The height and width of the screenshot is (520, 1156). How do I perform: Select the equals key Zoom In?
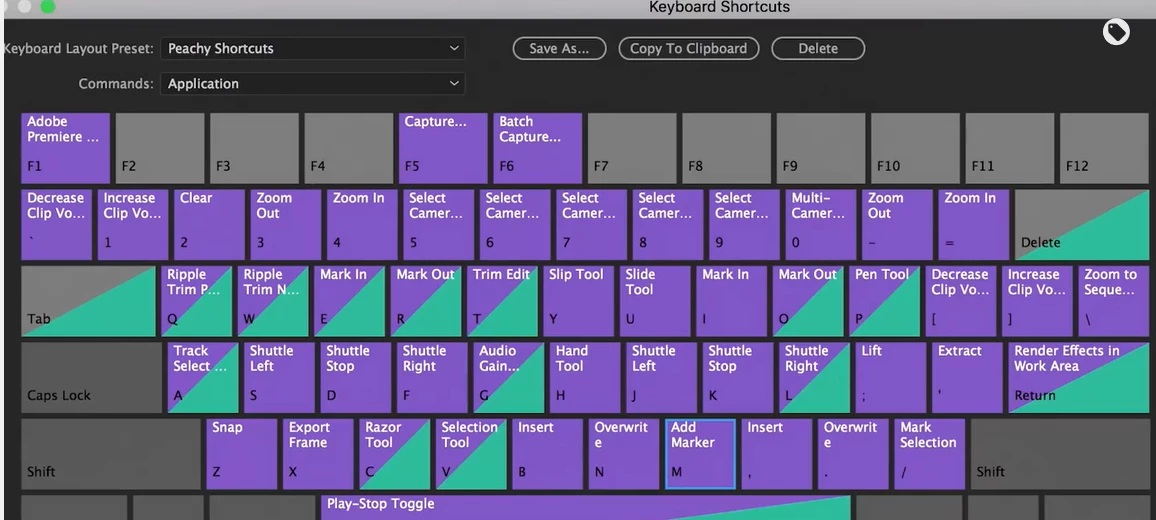pos(974,225)
